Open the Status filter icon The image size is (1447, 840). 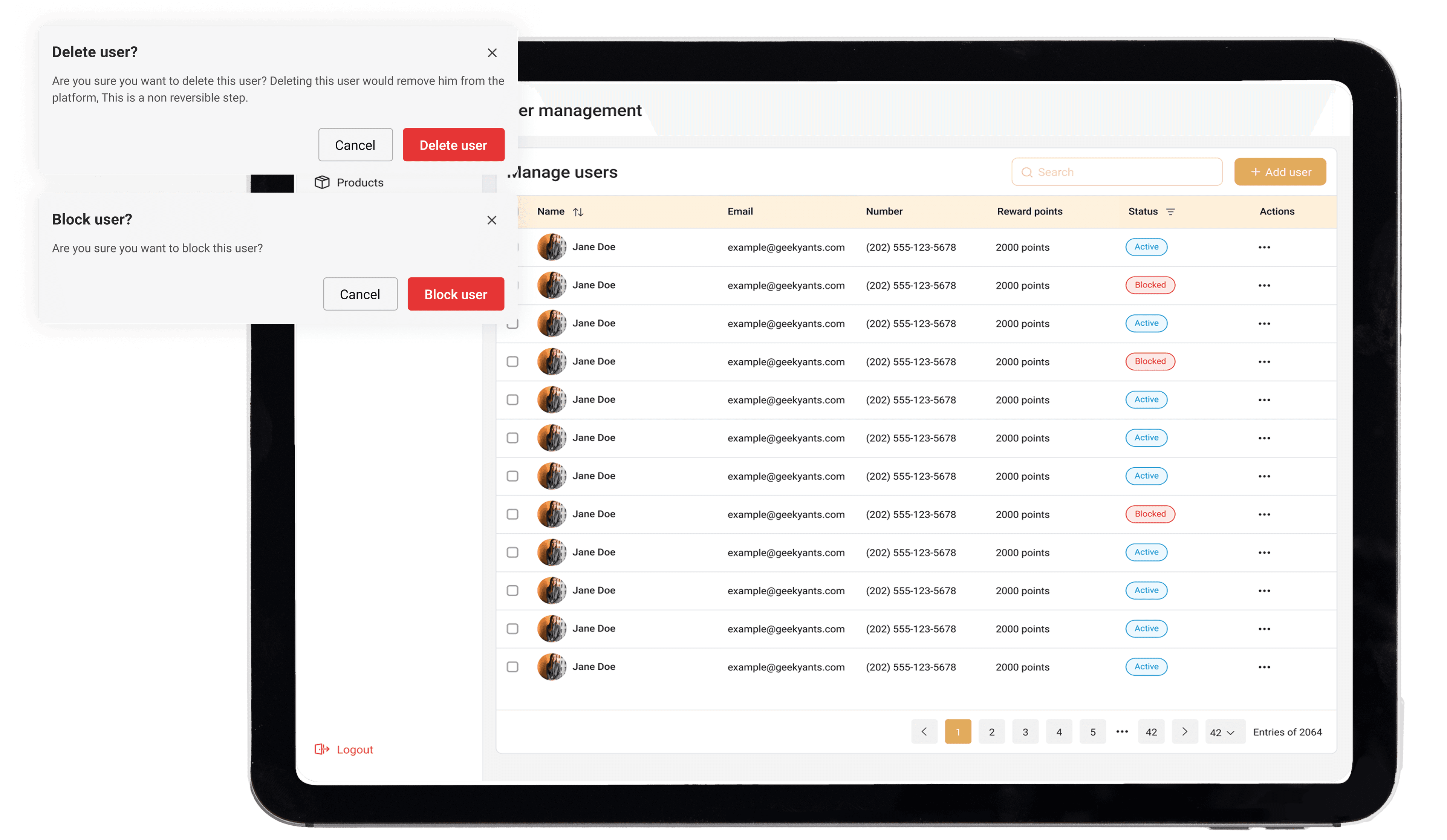[x=1170, y=212]
